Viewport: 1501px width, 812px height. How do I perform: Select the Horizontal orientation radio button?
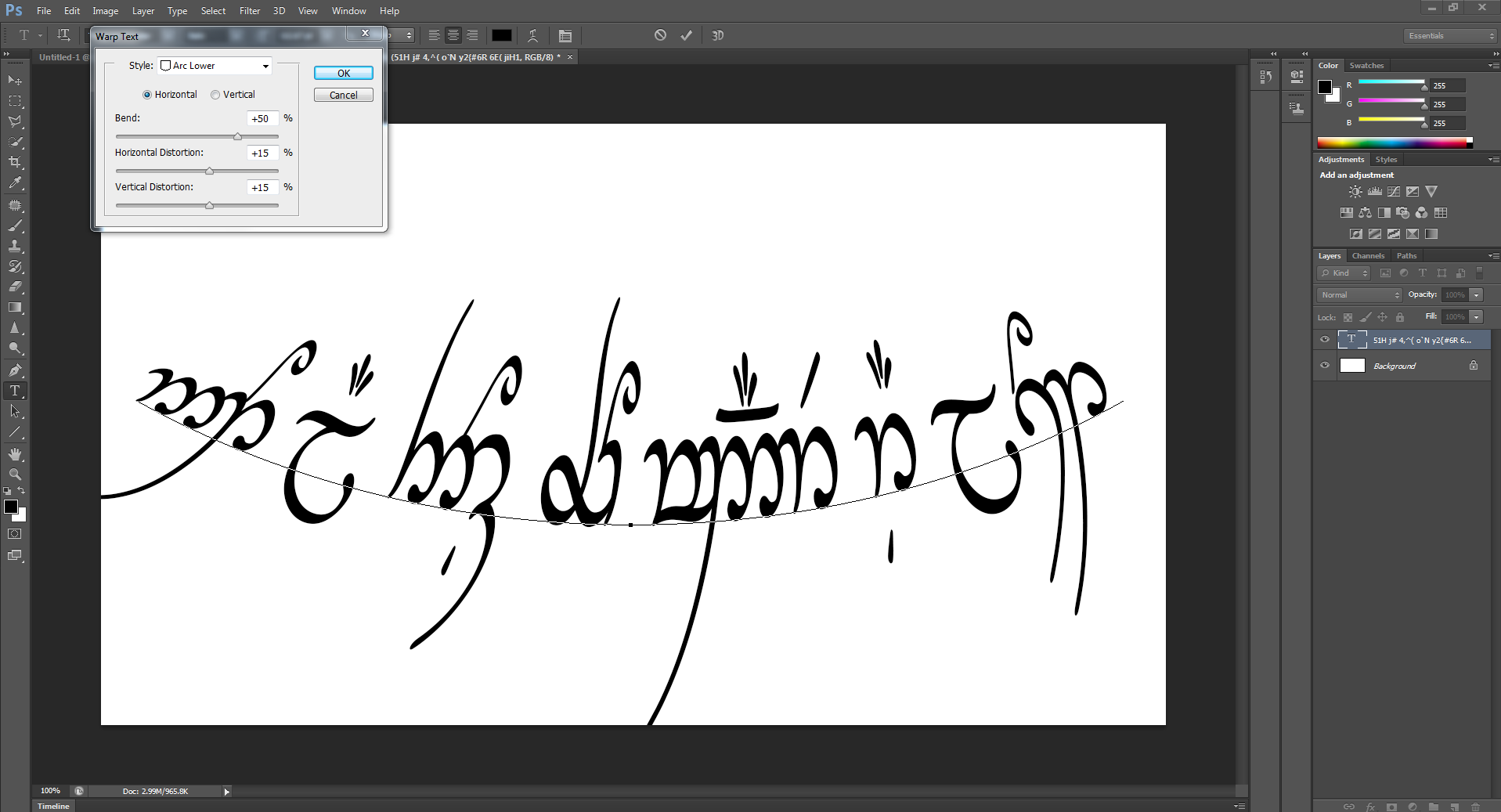click(147, 95)
